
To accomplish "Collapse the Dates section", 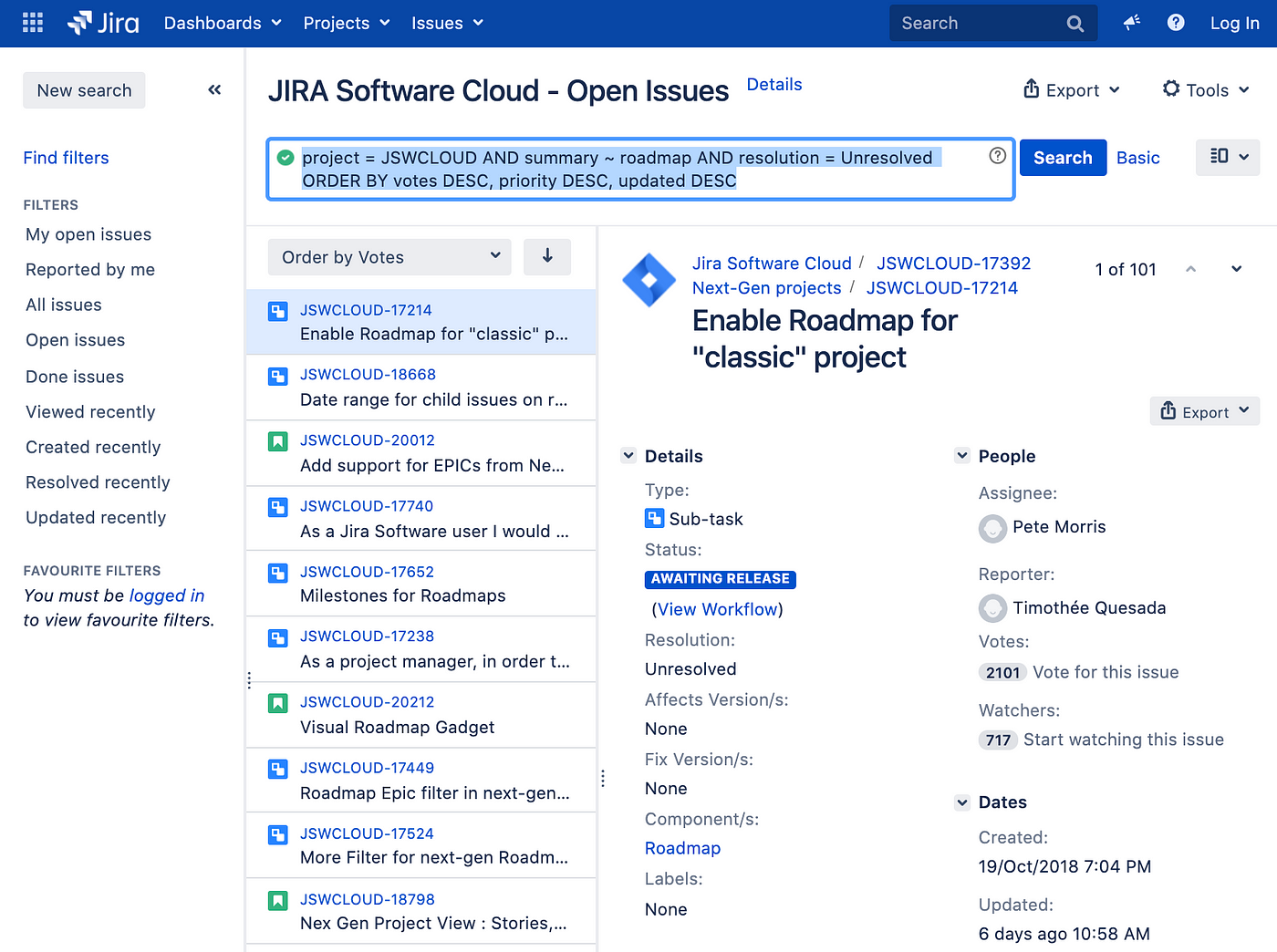I will 961,802.
